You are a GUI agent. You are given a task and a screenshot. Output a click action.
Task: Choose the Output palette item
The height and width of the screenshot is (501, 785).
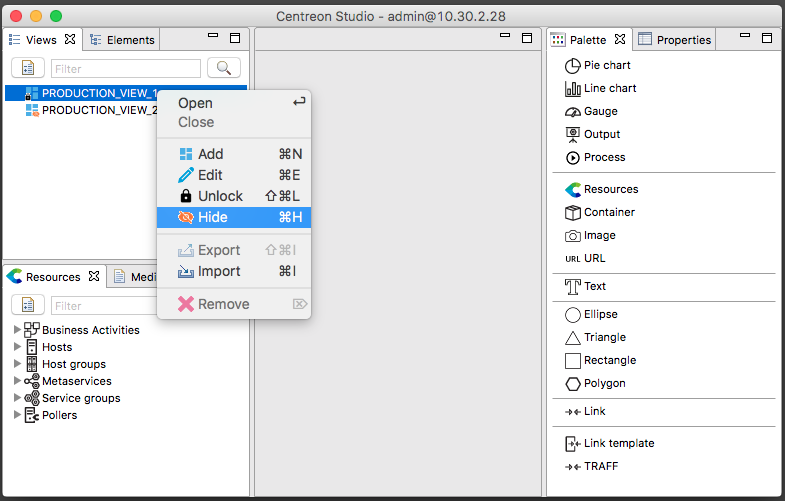click(x=592, y=135)
